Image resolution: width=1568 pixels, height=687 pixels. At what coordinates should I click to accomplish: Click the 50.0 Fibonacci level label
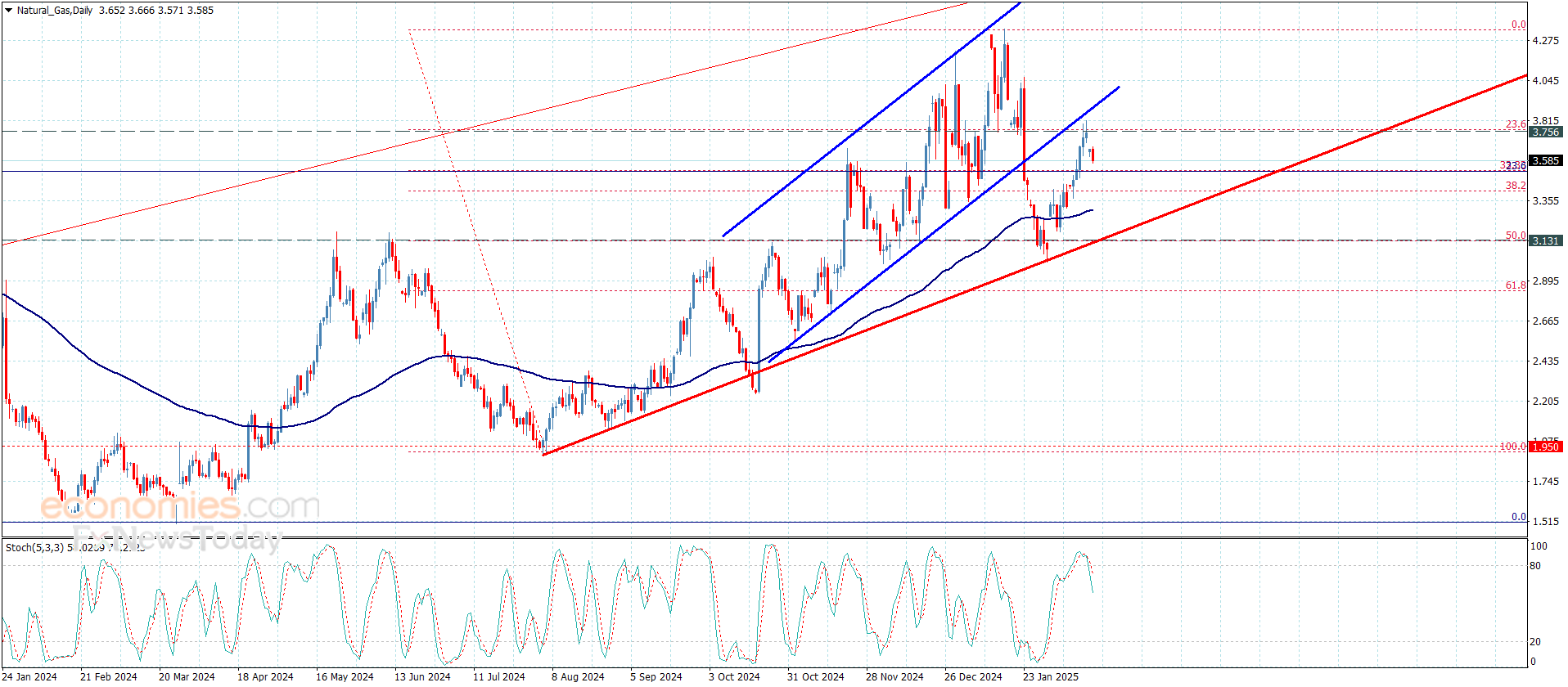coord(1516,236)
